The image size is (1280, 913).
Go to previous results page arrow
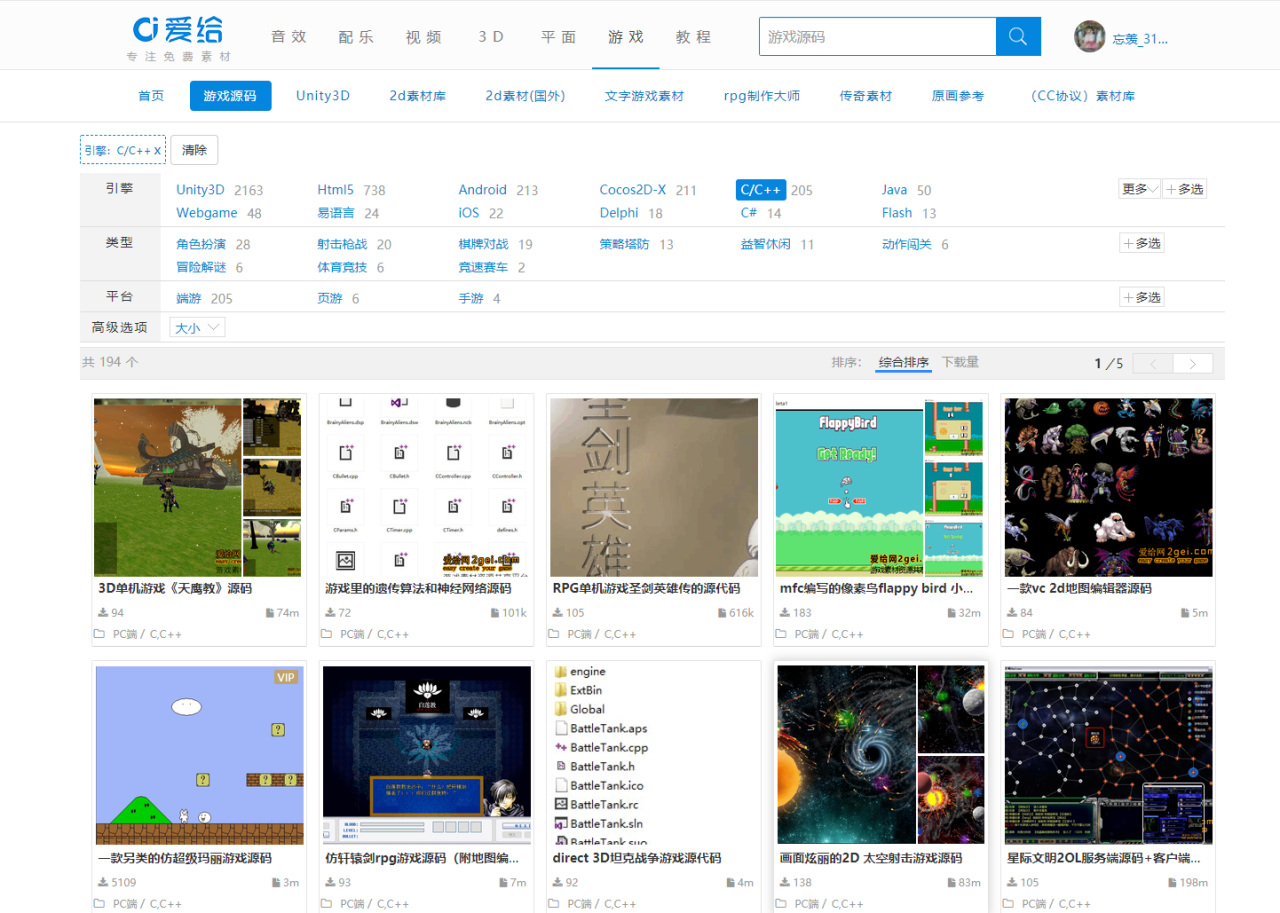1154,364
